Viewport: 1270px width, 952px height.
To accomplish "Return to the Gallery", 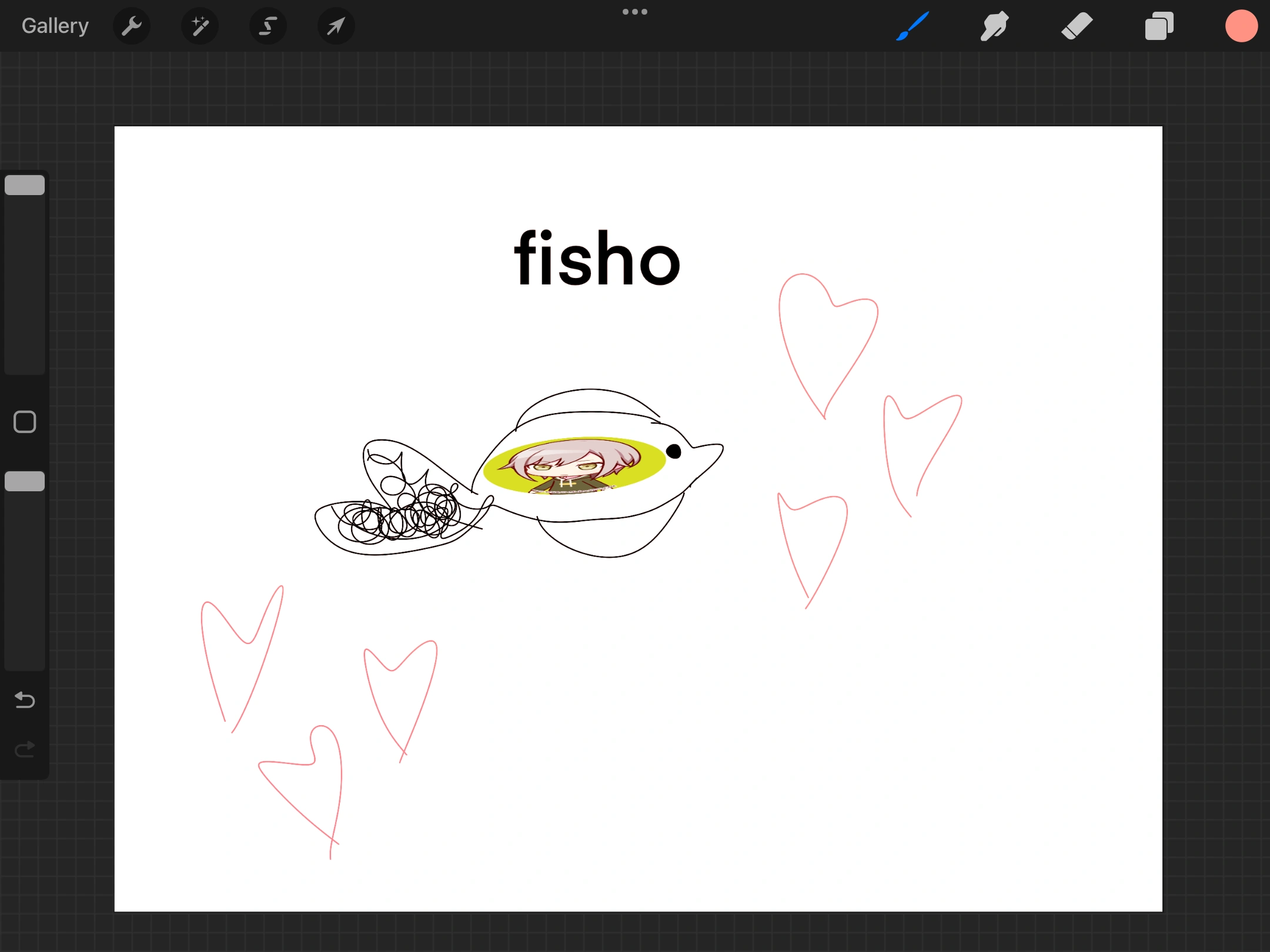I will coord(54,25).
